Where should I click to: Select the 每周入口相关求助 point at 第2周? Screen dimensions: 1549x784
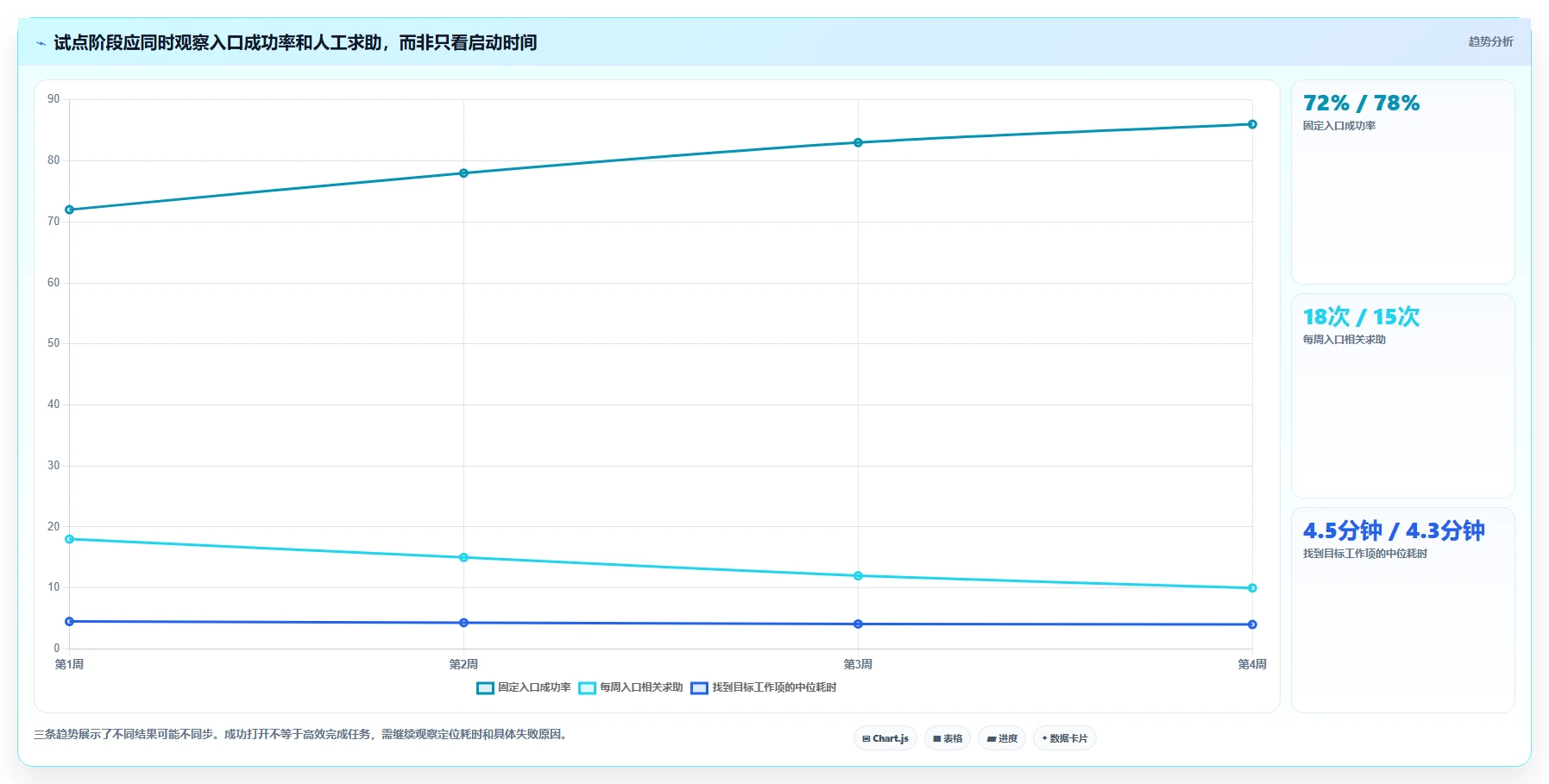click(x=463, y=557)
